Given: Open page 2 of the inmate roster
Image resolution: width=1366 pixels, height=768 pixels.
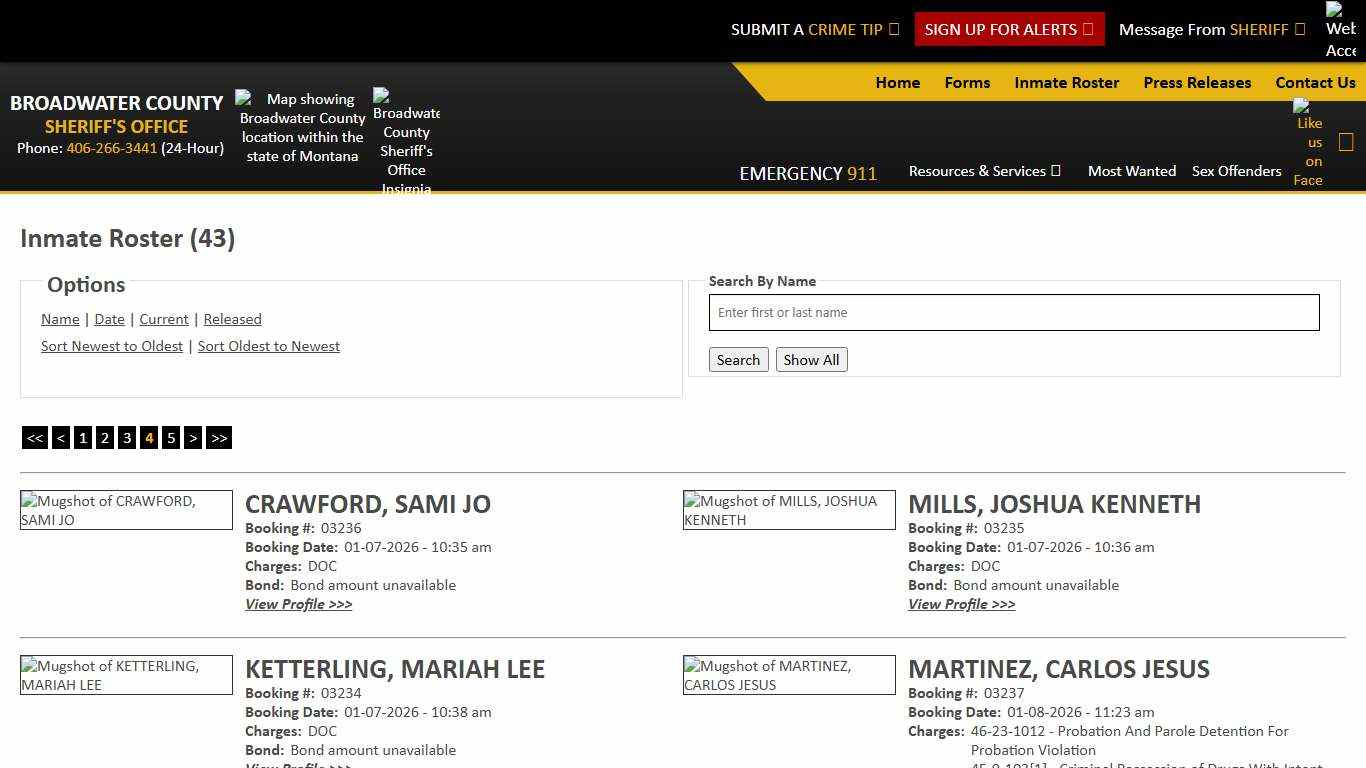Looking at the screenshot, I should pyautogui.click(x=105, y=437).
